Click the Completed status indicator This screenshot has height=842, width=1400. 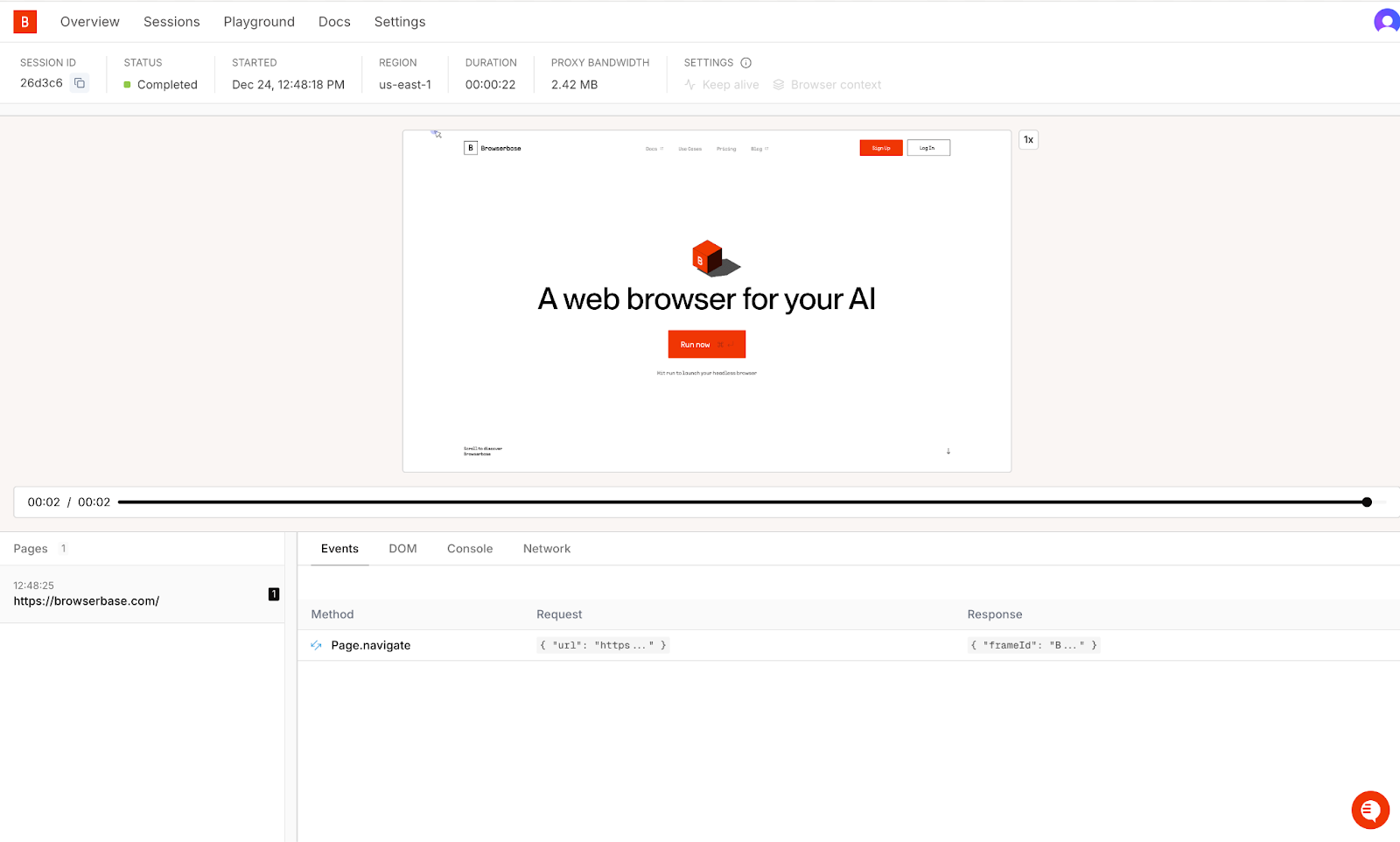(x=161, y=85)
